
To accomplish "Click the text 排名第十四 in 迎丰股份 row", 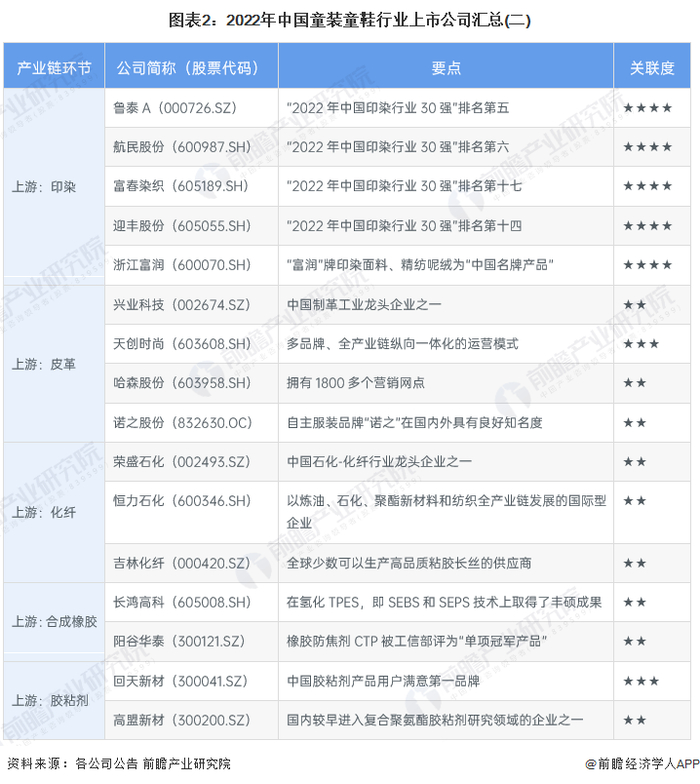I will [x=490, y=226].
